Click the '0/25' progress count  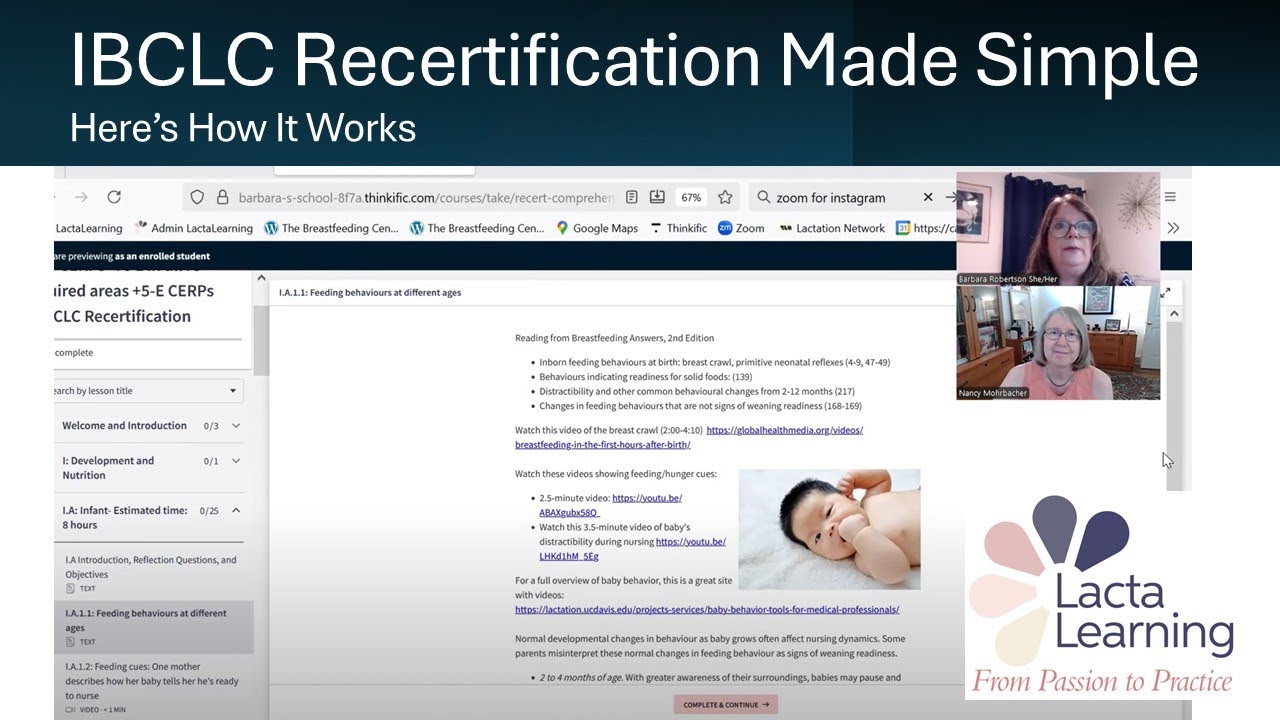click(209, 511)
